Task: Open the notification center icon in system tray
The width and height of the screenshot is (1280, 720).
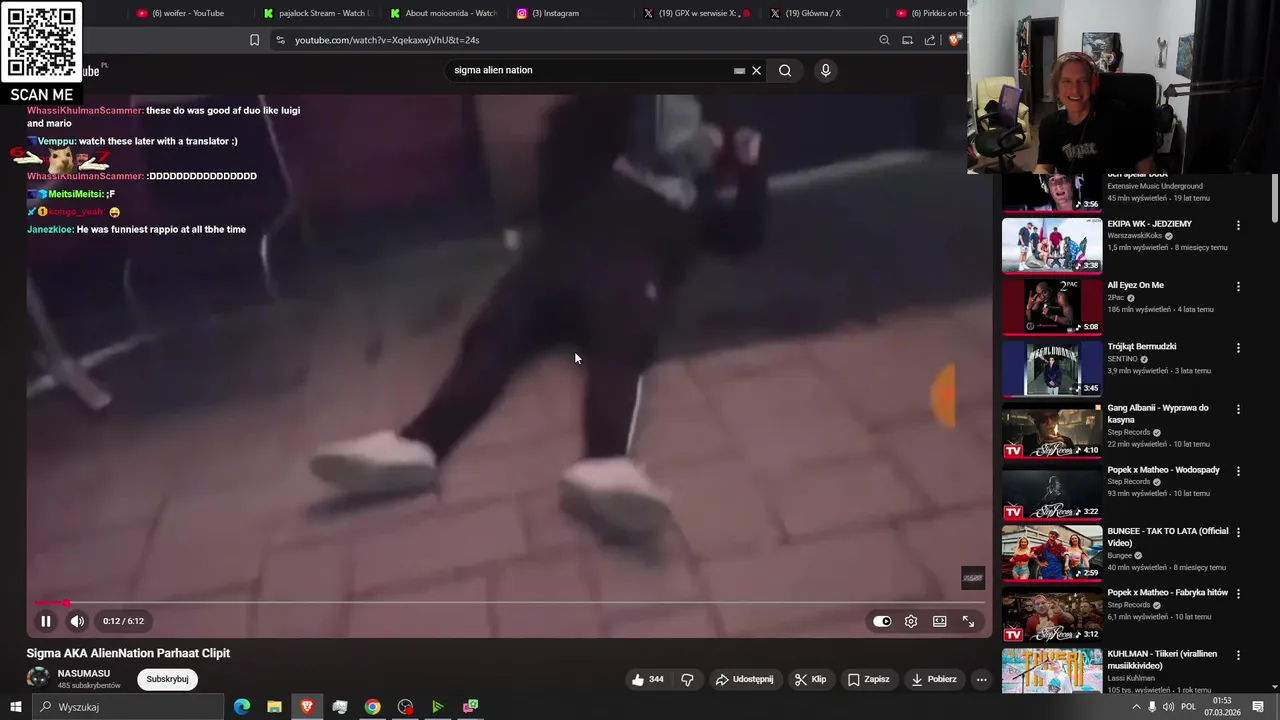Action: [x=1258, y=707]
